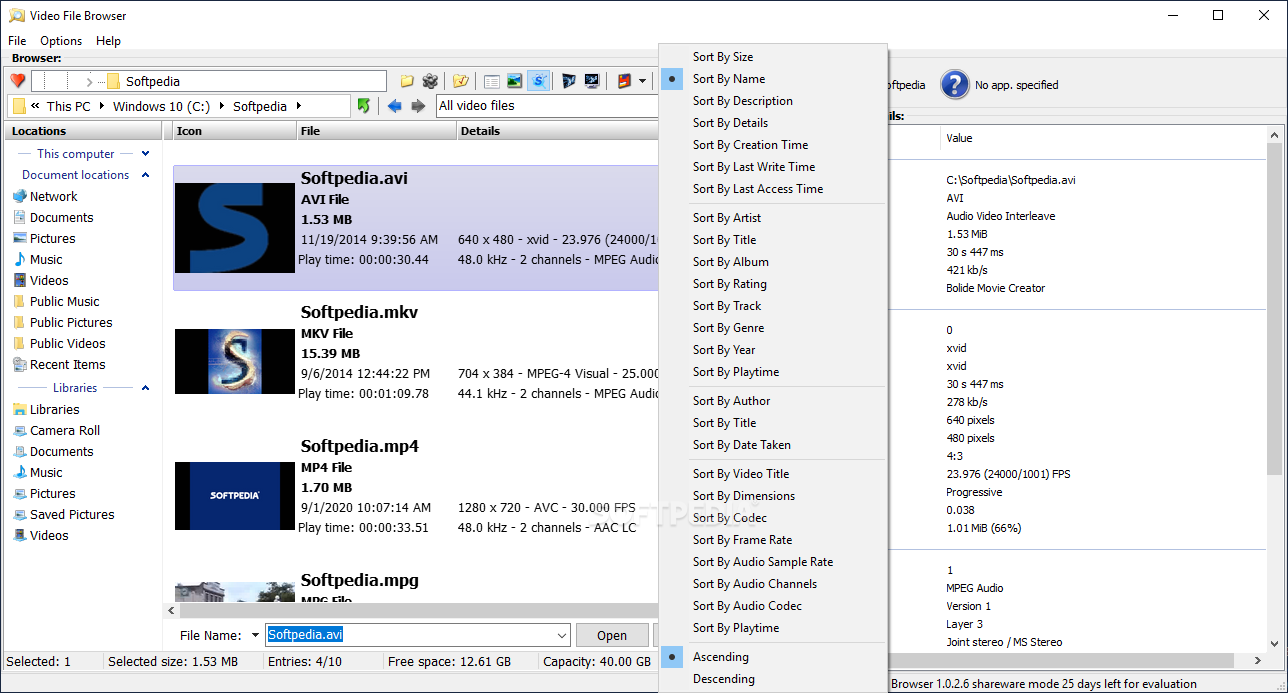This screenshot has height=693, width=1288.
Task: Select Descending sort order
Action: (x=773, y=679)
